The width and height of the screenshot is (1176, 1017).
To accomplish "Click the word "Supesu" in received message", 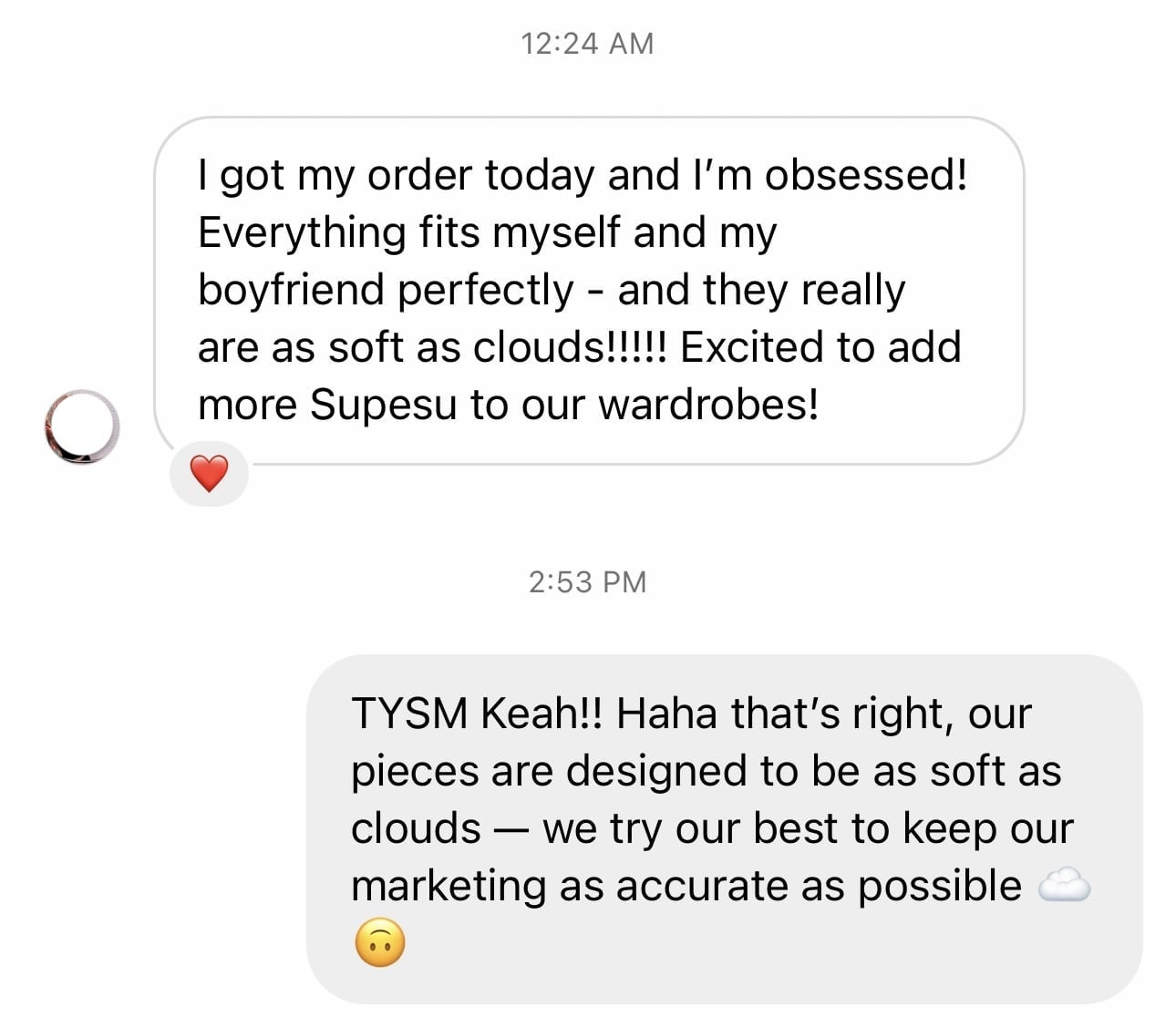I will pos(383,404).
